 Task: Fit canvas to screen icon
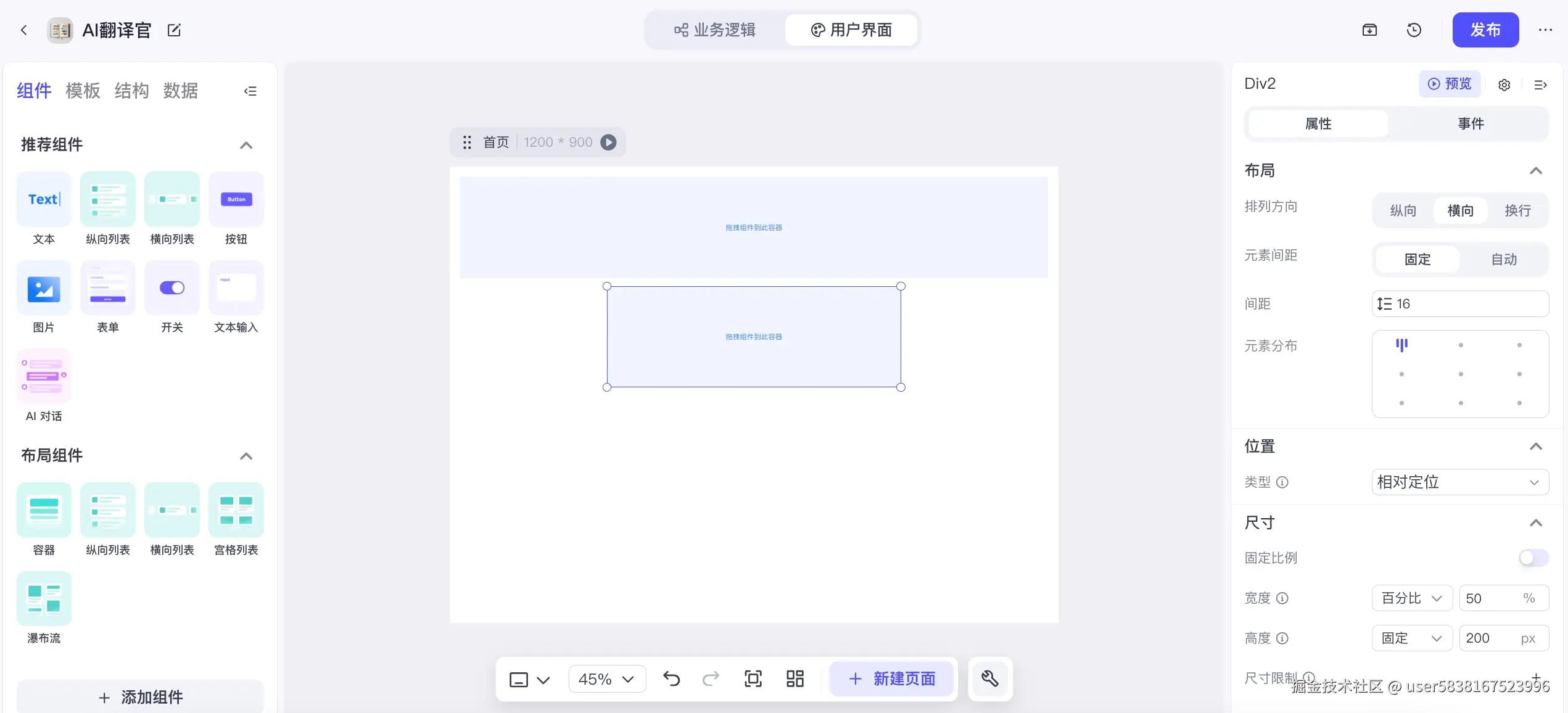click(753, 679)
